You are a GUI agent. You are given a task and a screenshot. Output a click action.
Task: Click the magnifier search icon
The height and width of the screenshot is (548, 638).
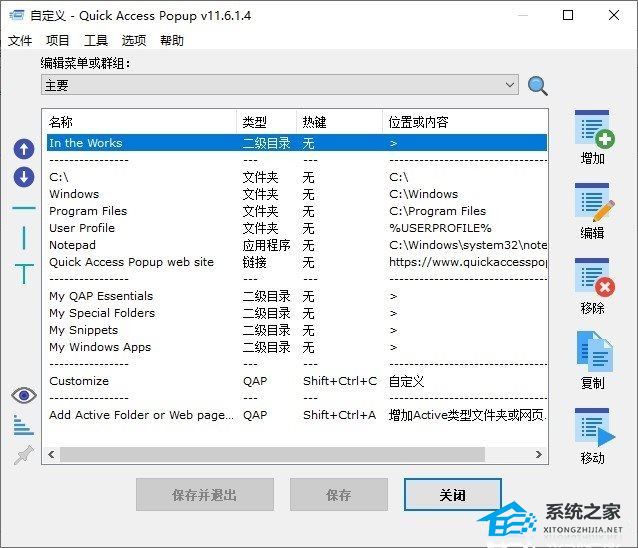click(x=538, y=86)
